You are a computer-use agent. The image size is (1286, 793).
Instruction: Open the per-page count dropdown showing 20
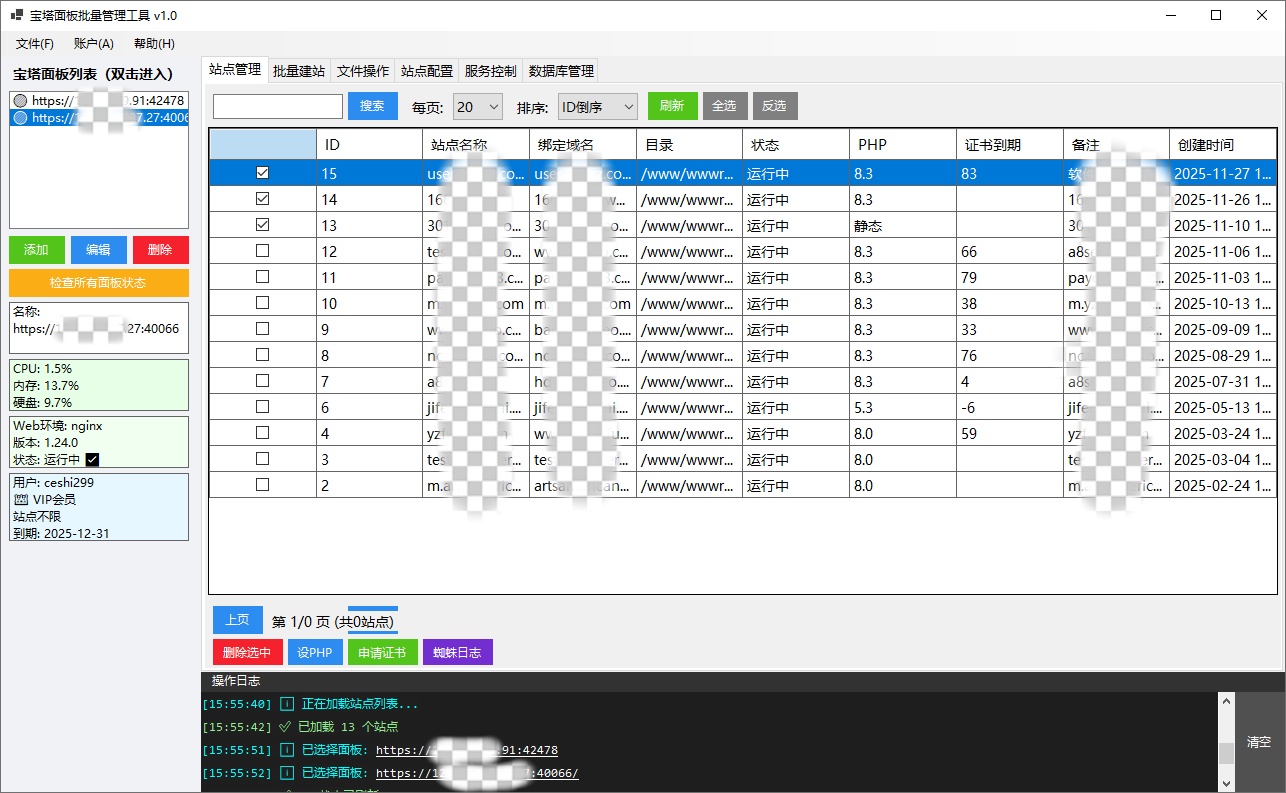pos(478,106)
